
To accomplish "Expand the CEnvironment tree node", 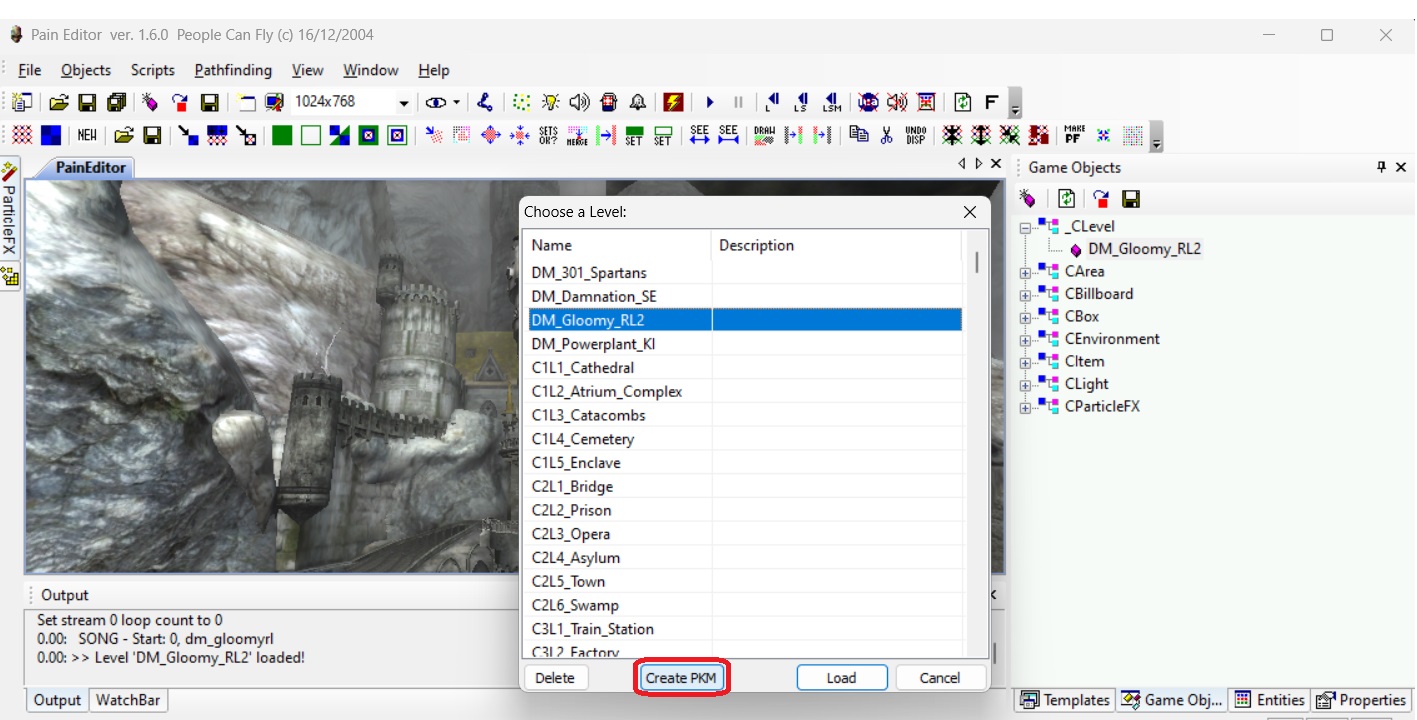I will (x=1024, y=340).
